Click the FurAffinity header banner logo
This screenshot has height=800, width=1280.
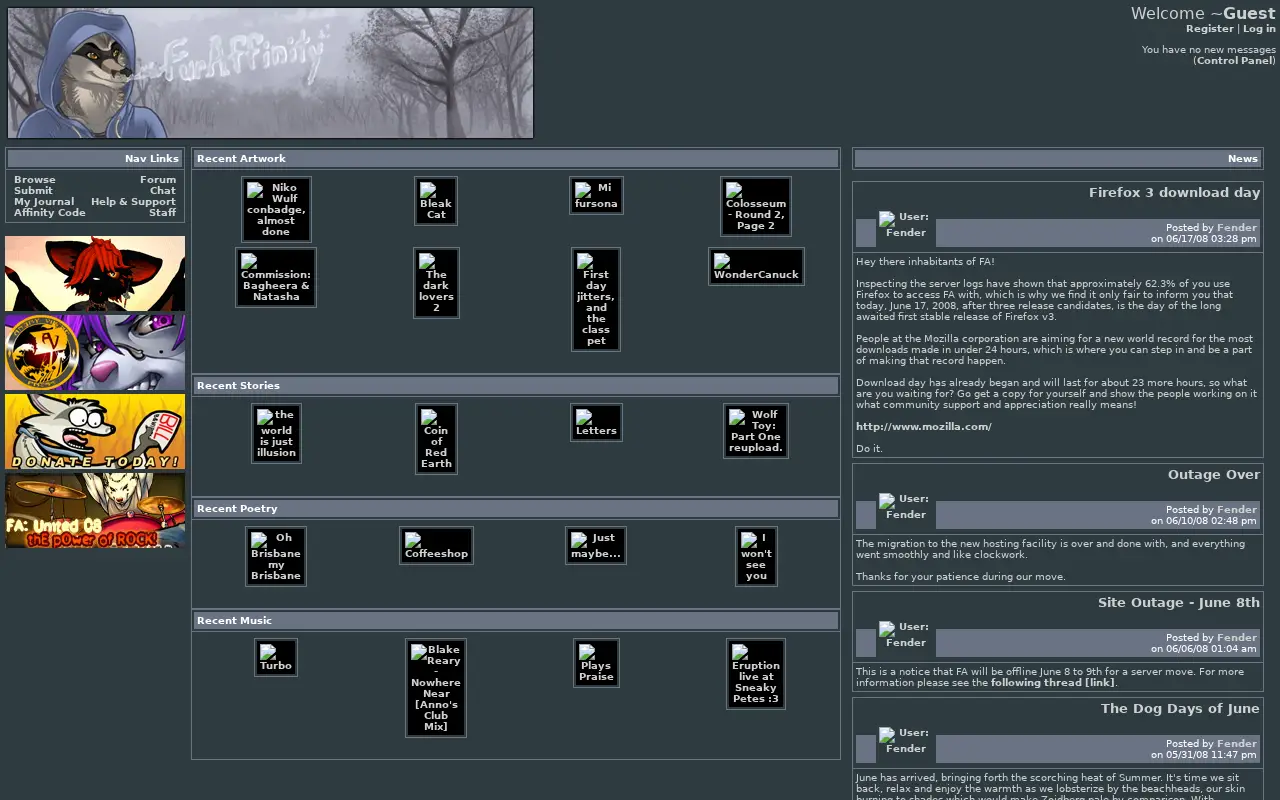tap(270, 73)
